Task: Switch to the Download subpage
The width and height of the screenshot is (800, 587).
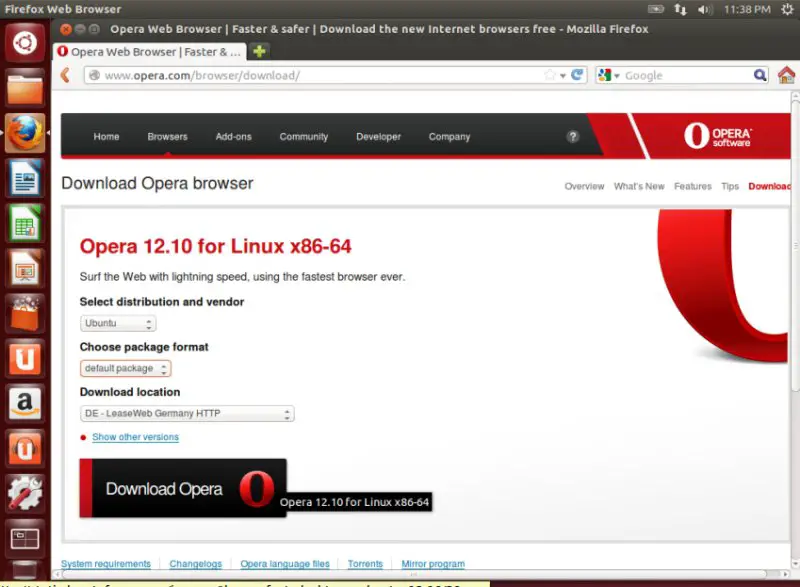Action: click(x=769, y=186)
